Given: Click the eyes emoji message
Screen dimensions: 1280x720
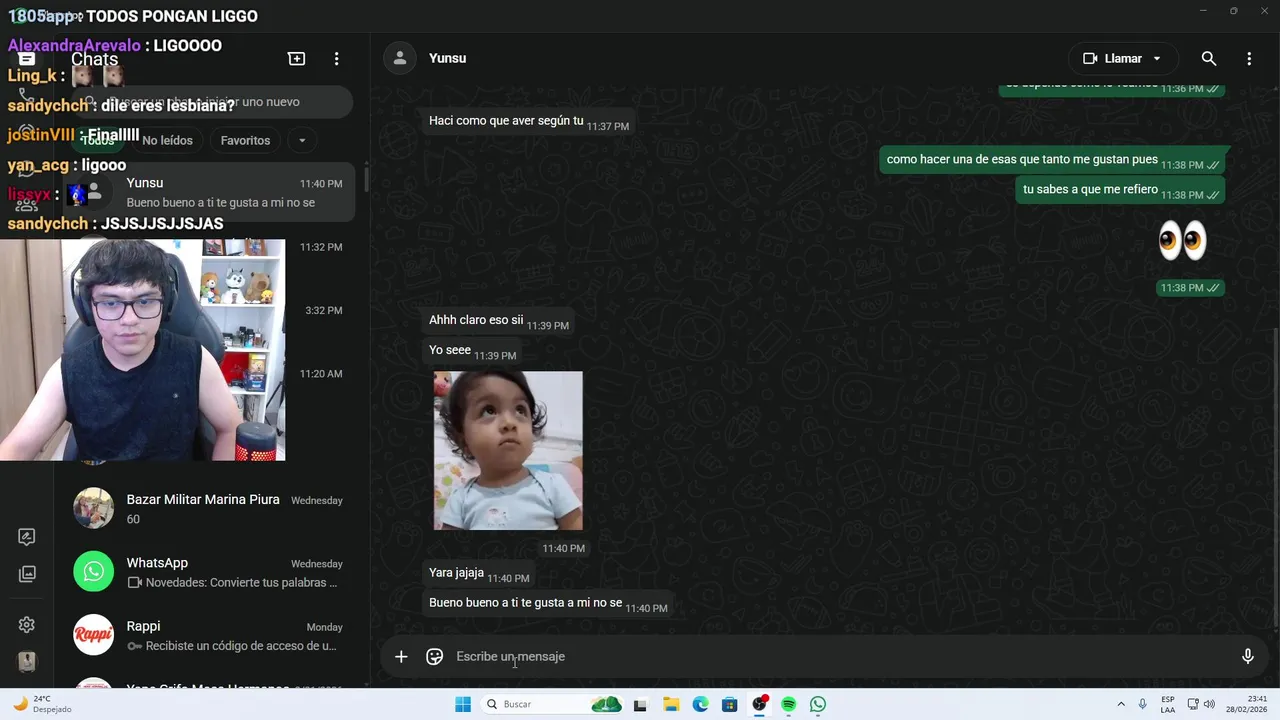Looking at the screenshot, I should tap(1182, 241).
